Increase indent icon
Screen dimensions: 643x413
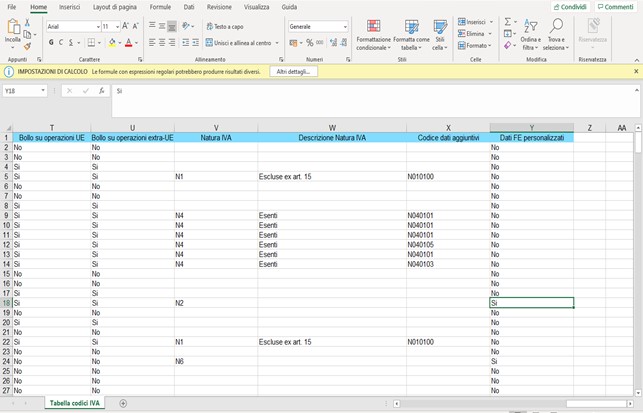196,42
